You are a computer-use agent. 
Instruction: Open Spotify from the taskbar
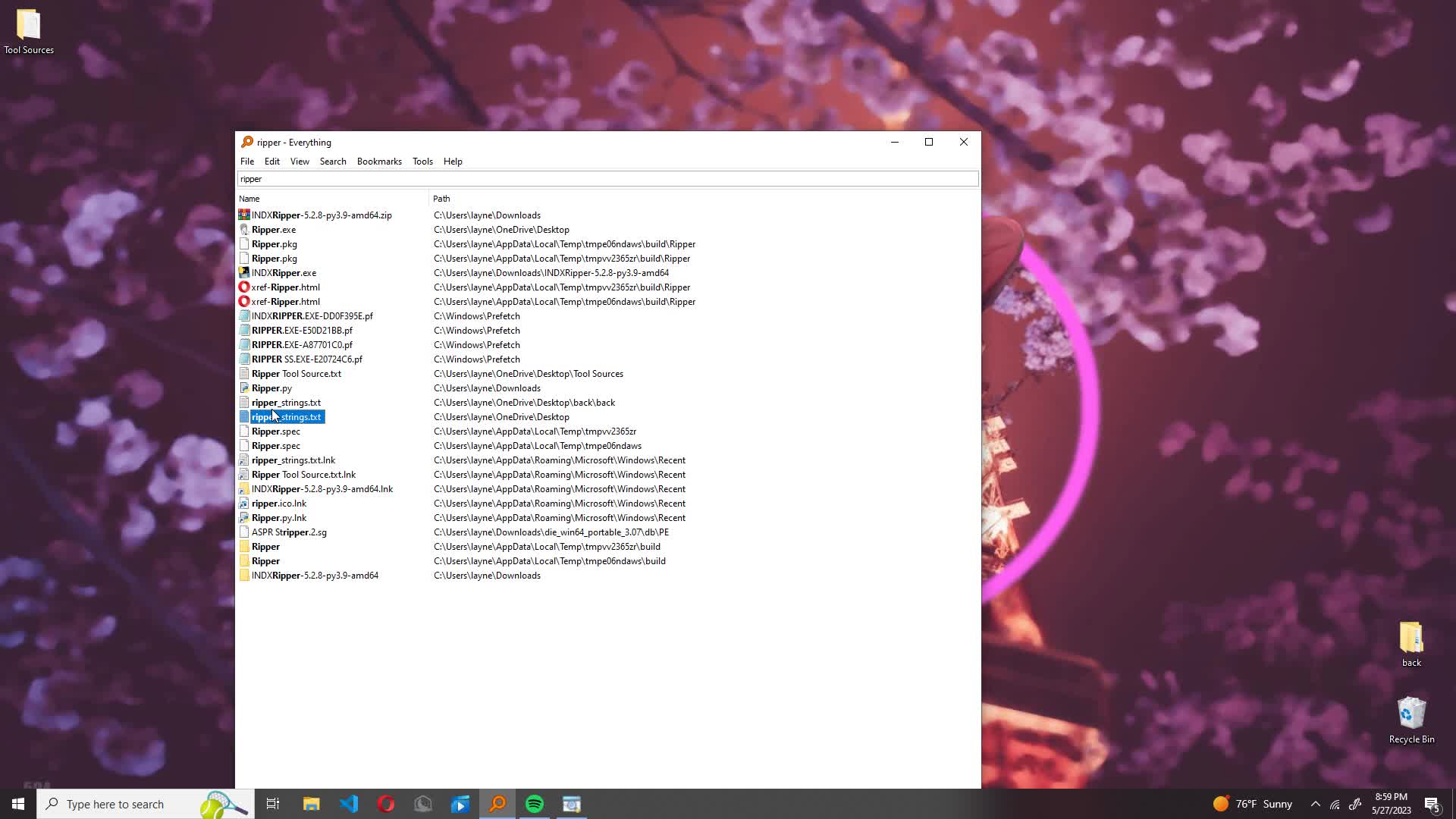(x=535, y=804)
